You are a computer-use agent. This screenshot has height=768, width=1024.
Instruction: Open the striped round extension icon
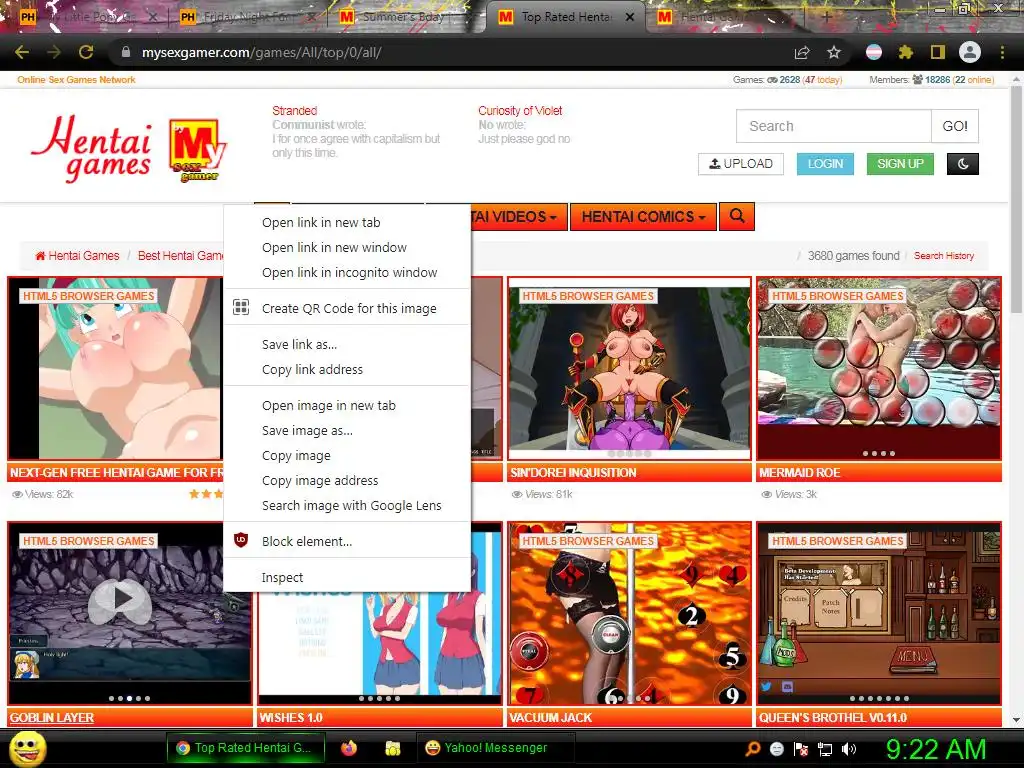click(874, 52)
